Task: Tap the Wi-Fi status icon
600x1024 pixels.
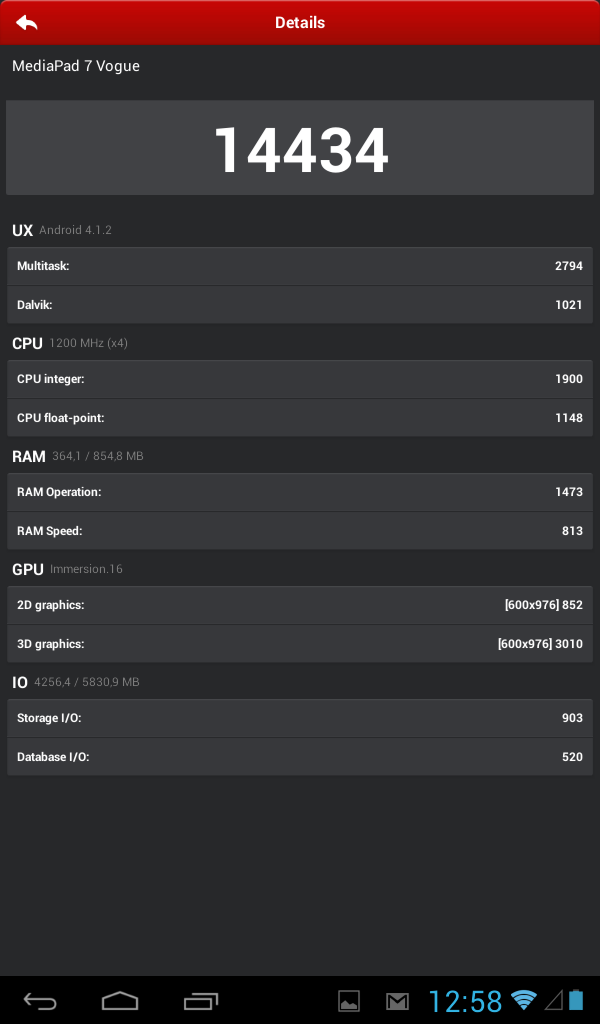Action: point(523,999)
